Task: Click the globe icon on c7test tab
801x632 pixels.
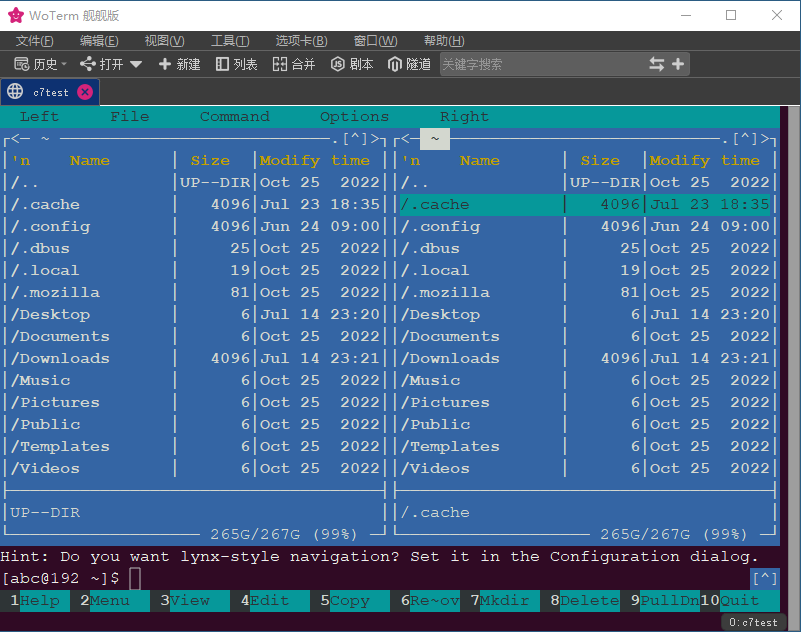Action: tap(15, 91)
